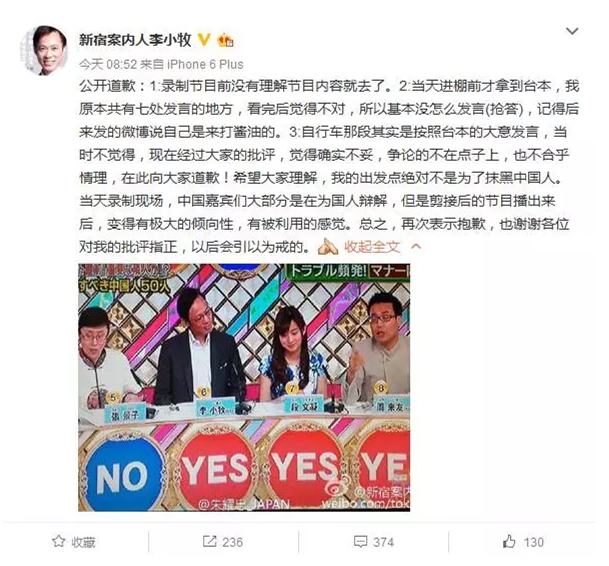Click the repost share icon
Screen dimensions: 609x566
pos(210,542)
